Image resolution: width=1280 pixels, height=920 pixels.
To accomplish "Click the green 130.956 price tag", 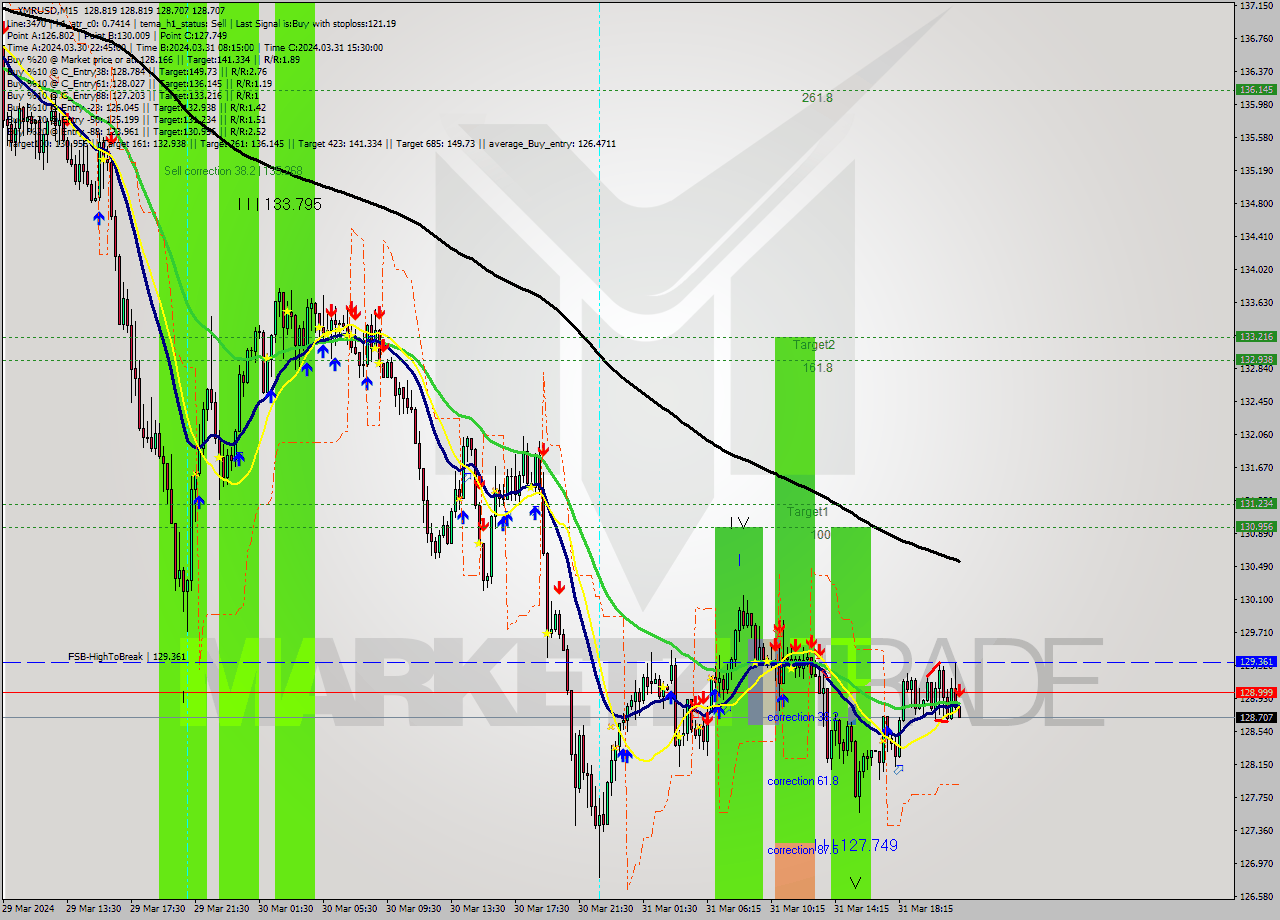I will 1256,526.
